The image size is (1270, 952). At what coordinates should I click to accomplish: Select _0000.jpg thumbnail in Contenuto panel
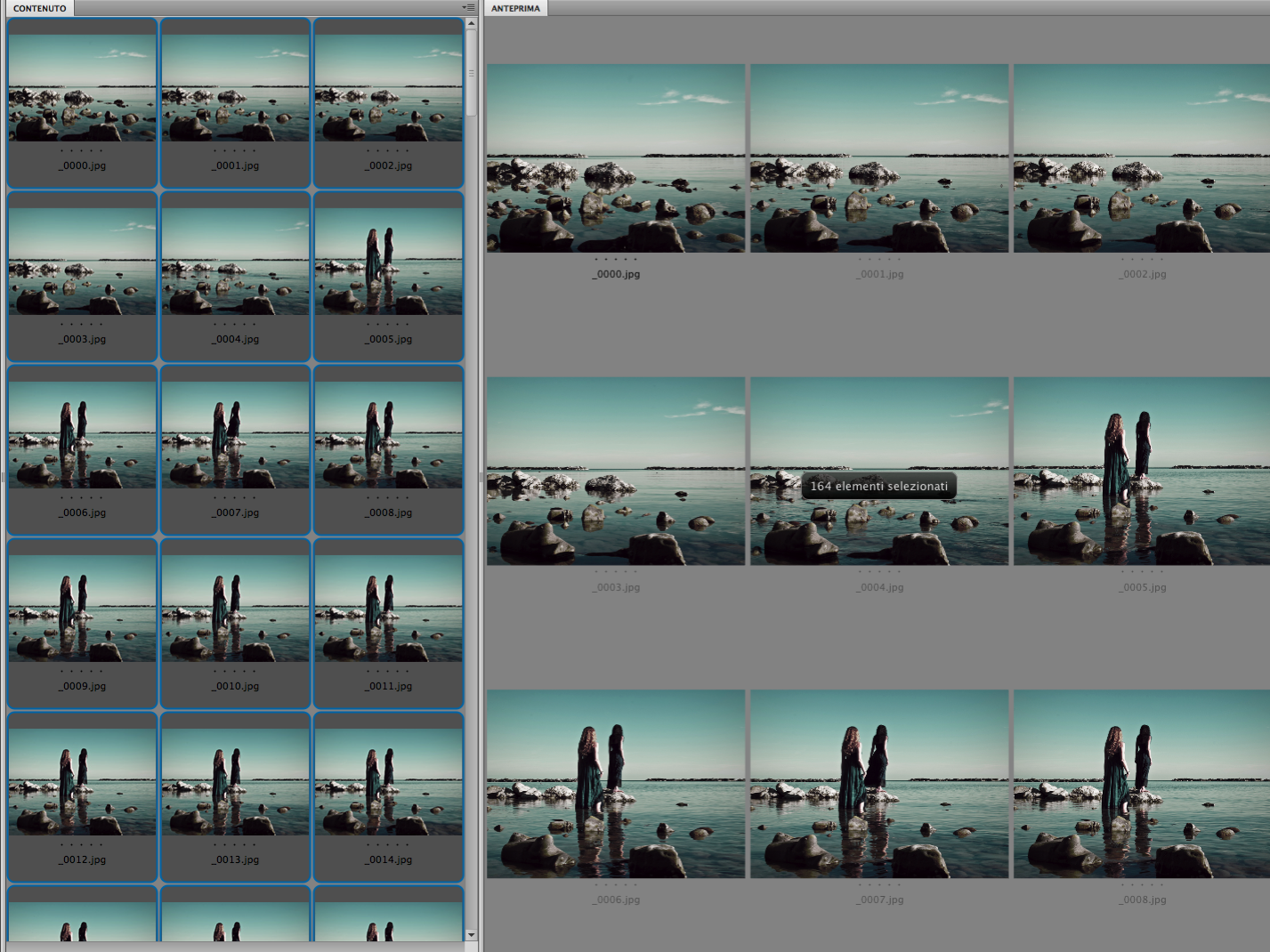[x=82, y=88]
